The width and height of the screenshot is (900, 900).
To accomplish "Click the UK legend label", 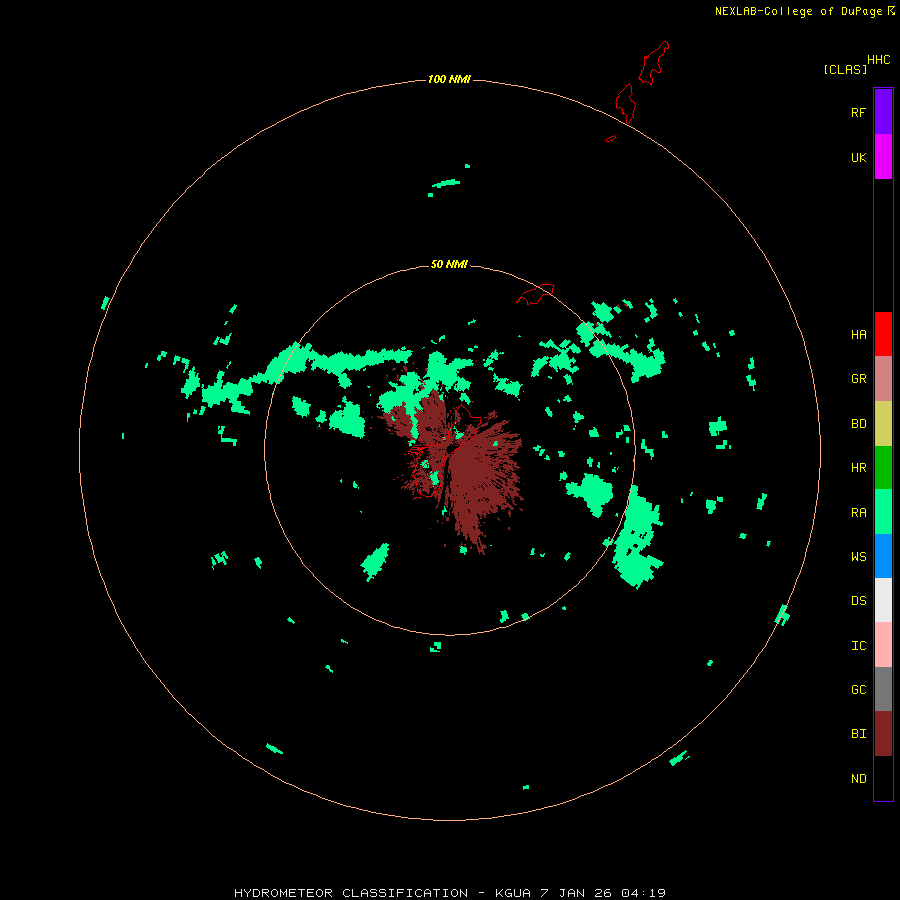I will click(x=859, y=157).
